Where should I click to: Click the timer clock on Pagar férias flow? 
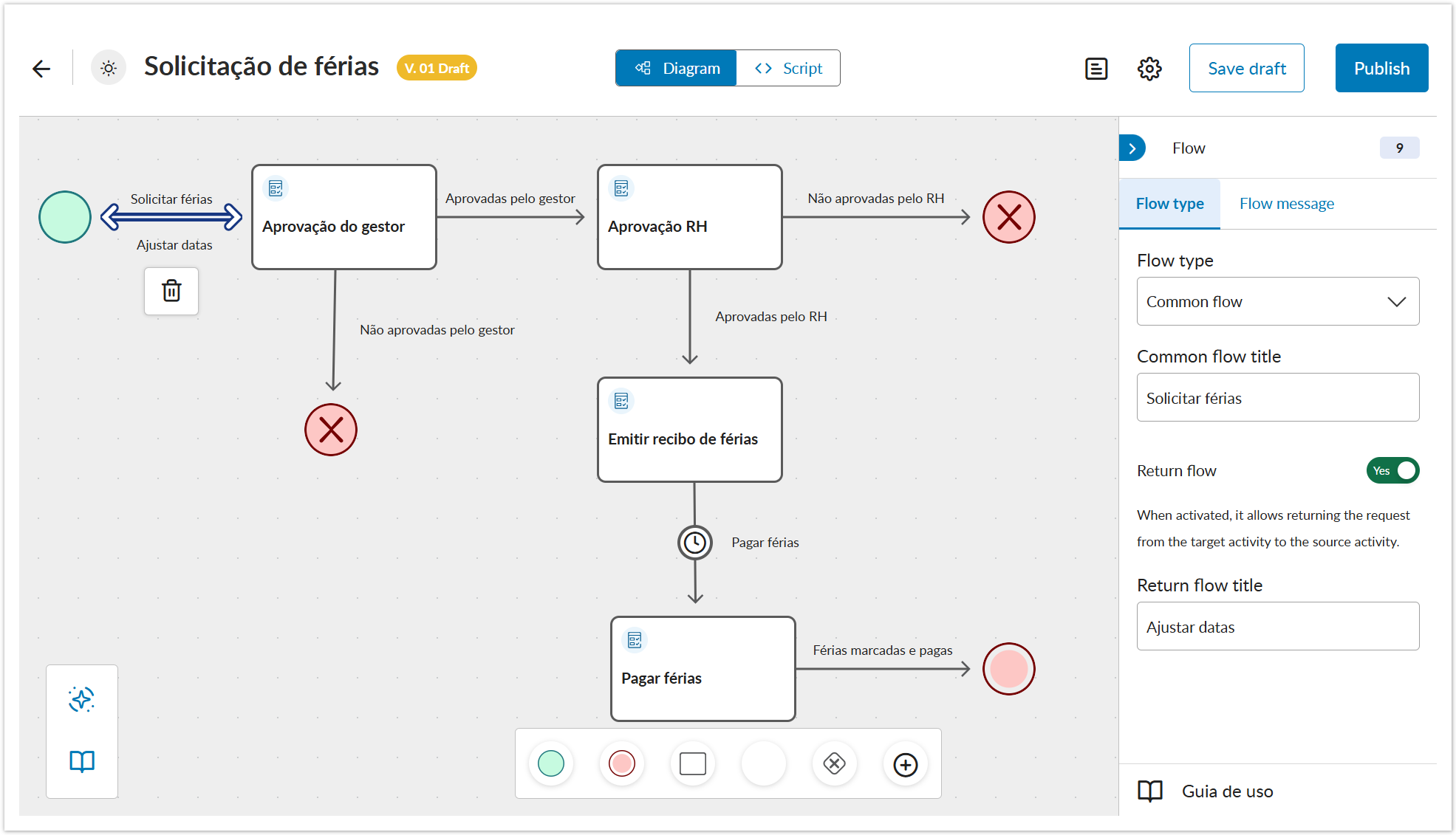click(695, 543)
